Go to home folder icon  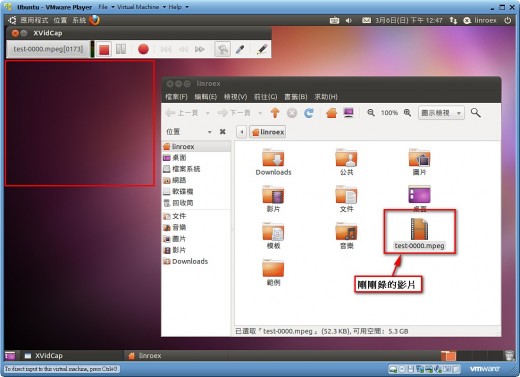332,113
